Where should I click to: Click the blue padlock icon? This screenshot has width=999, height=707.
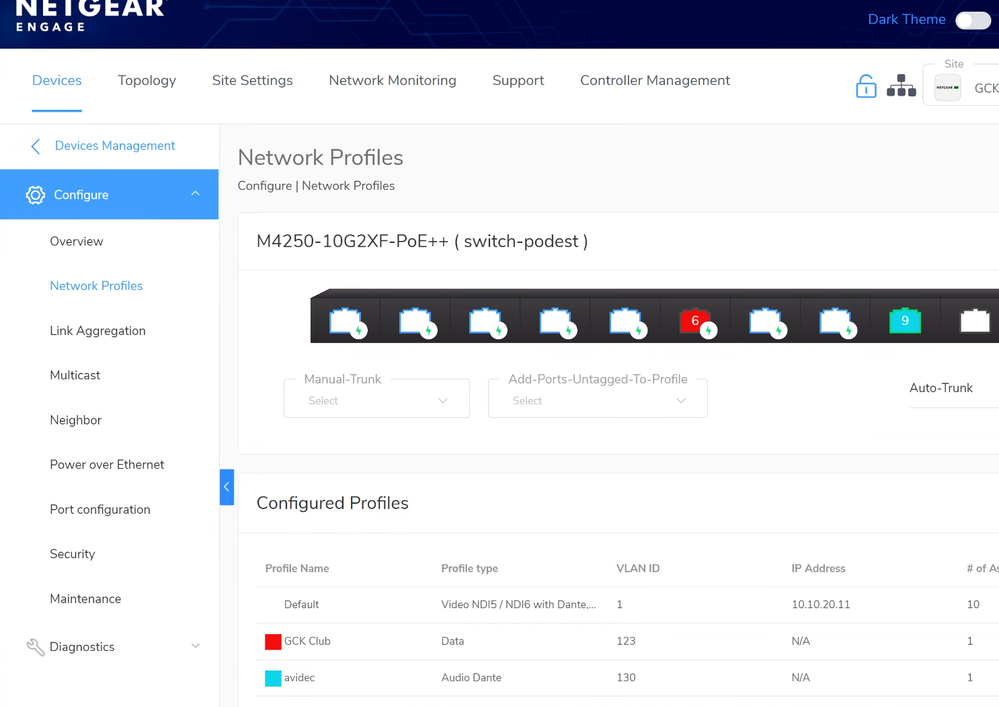(x=866, y=86)
